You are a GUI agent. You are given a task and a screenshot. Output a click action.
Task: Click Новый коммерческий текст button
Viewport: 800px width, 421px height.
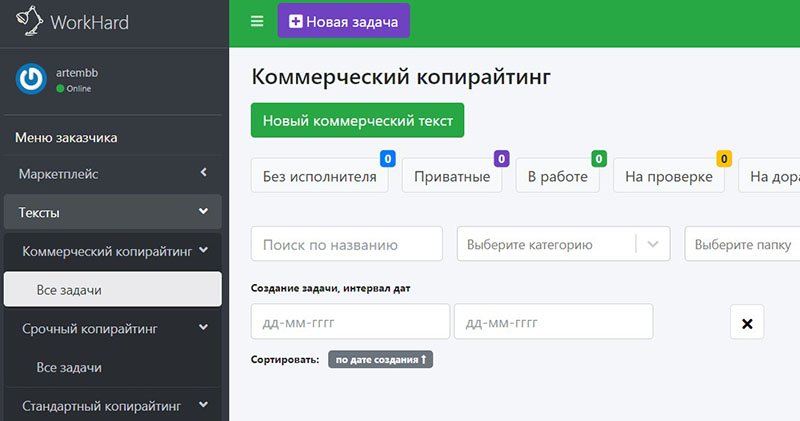pos(357,120)
